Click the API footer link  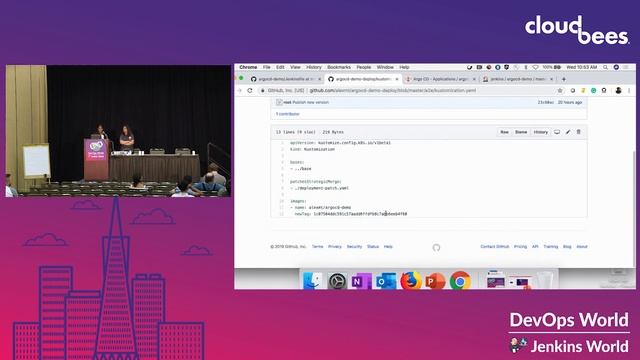535,247
